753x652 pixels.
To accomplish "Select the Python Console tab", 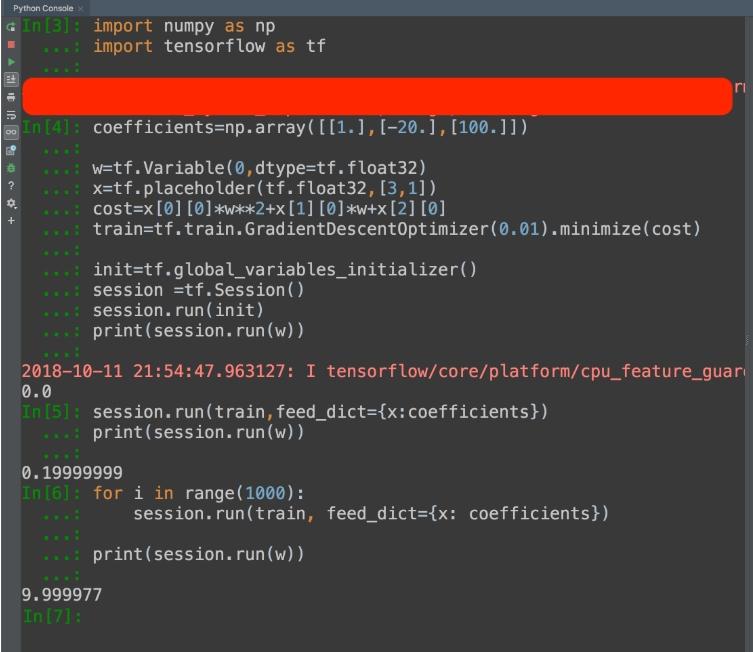I will coord(43,8).
